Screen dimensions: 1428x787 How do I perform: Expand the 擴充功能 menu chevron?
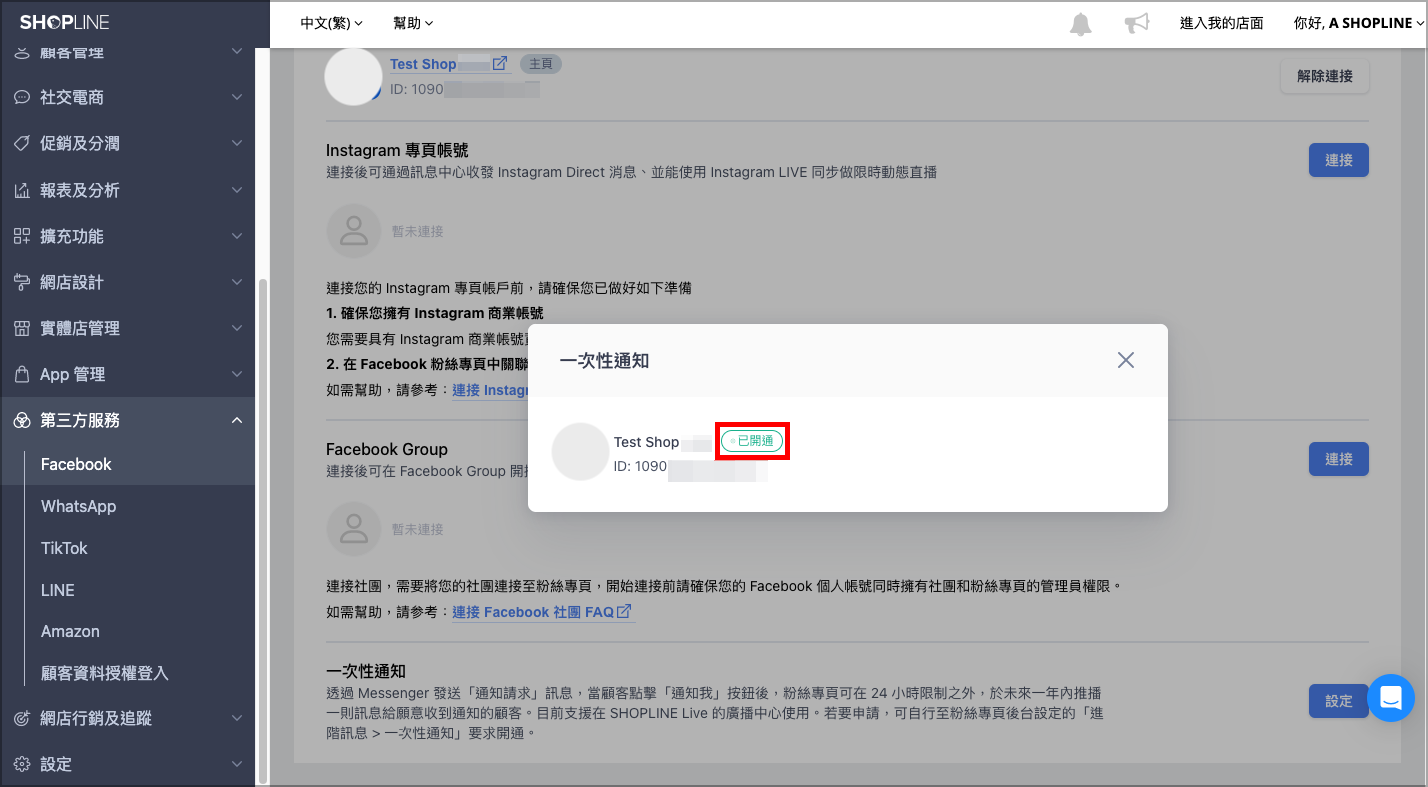[237, 236]
